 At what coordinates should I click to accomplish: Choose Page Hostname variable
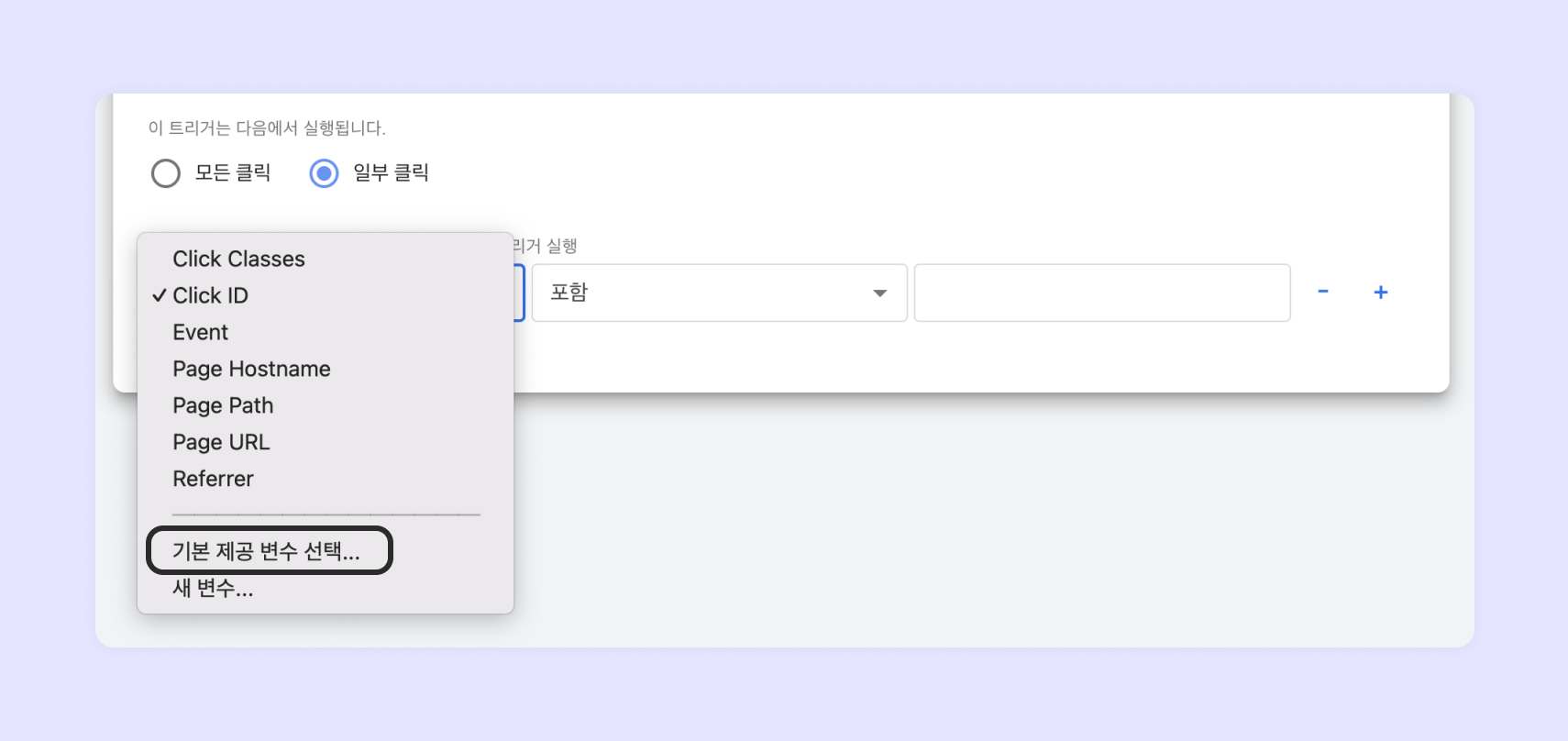pos(251,370)
